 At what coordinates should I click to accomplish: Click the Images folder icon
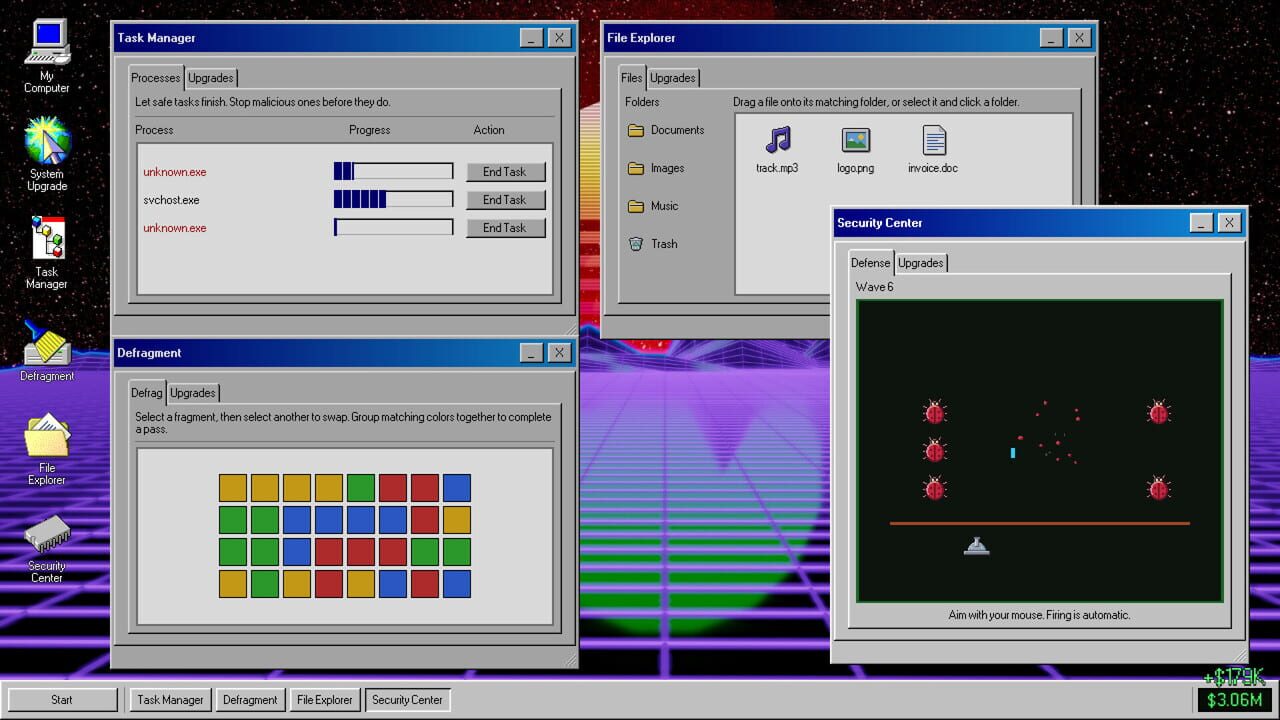pyautogui.click(x=635, y=168)
